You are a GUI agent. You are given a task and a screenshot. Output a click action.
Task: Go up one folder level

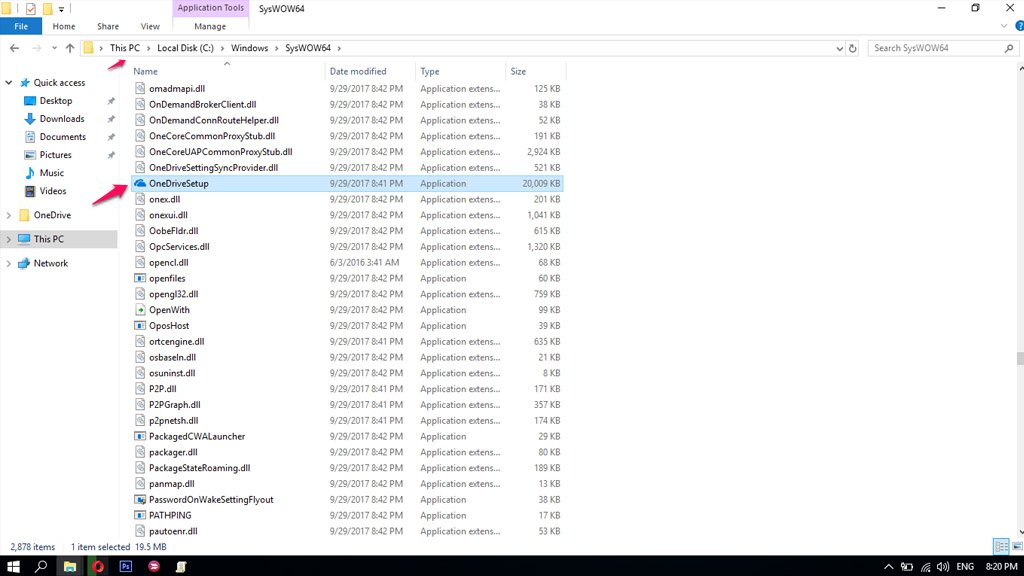pyautogui.click(x=70, y=48)
